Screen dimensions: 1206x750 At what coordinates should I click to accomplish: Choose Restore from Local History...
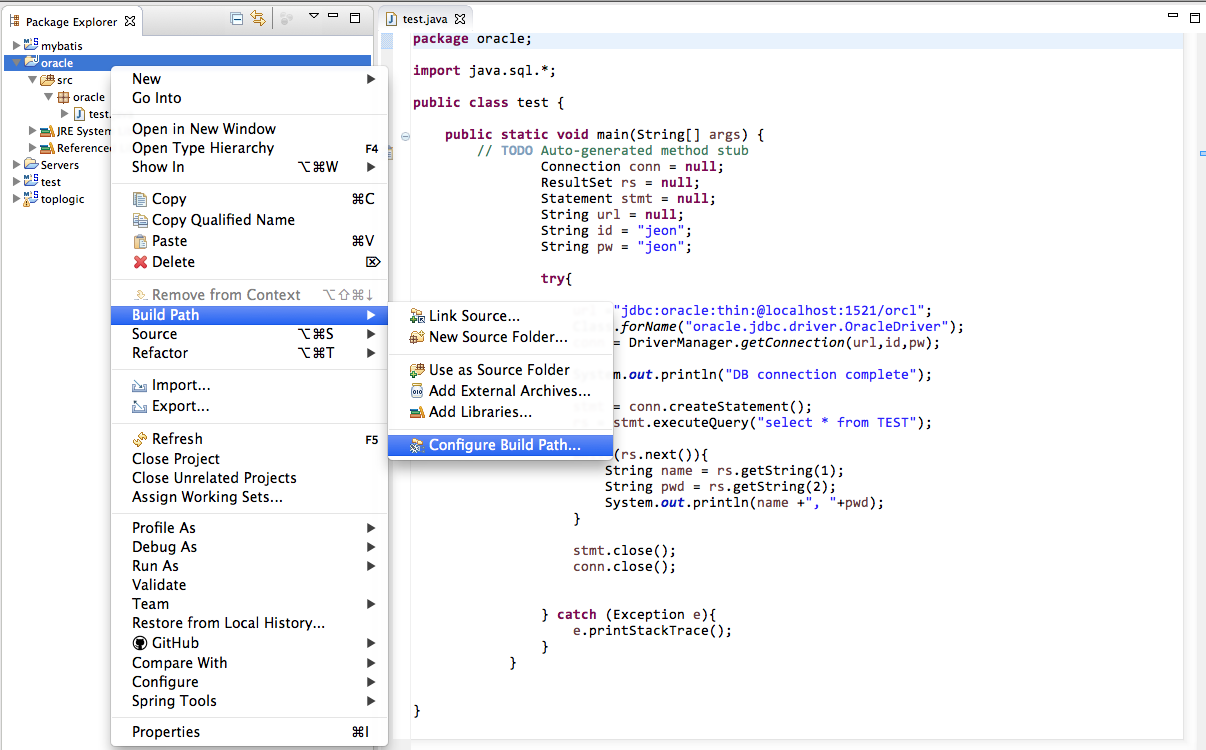click(249, 623)
